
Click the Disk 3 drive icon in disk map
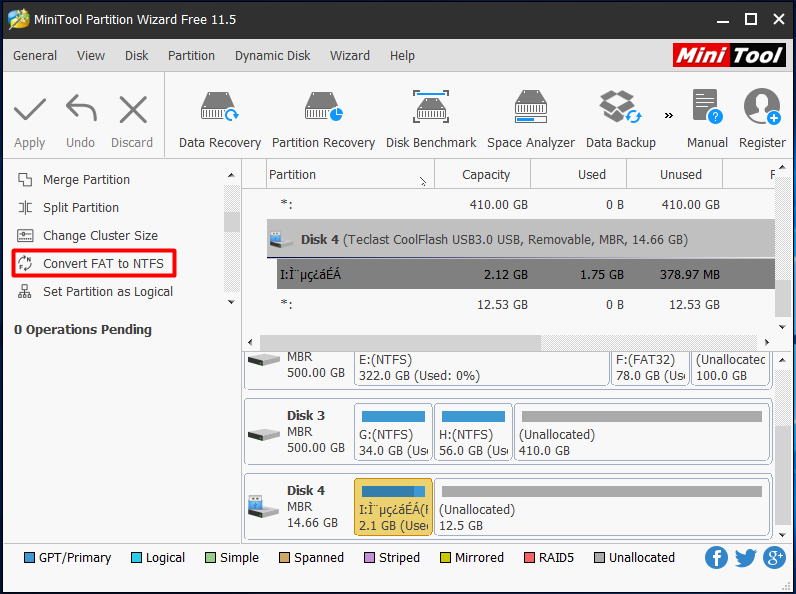263,435
